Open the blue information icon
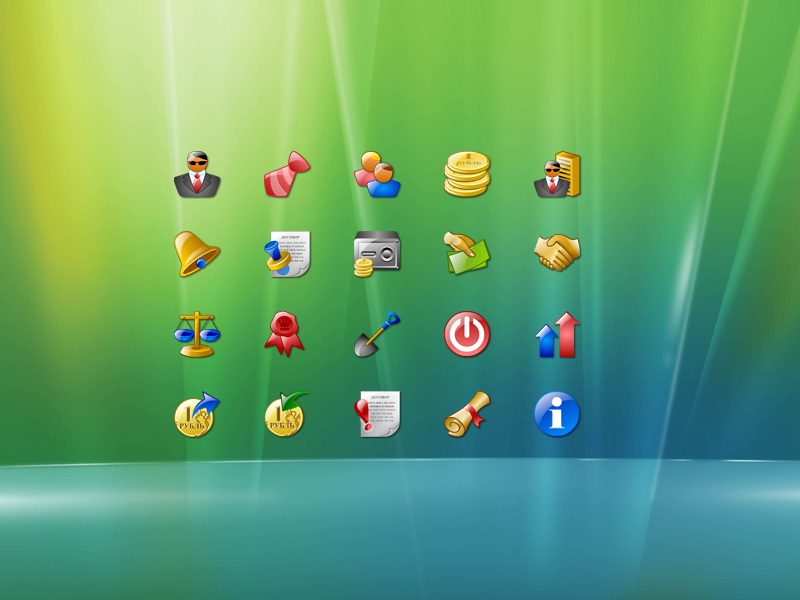Viewport: 800px width, 600px height. point(557,414)
